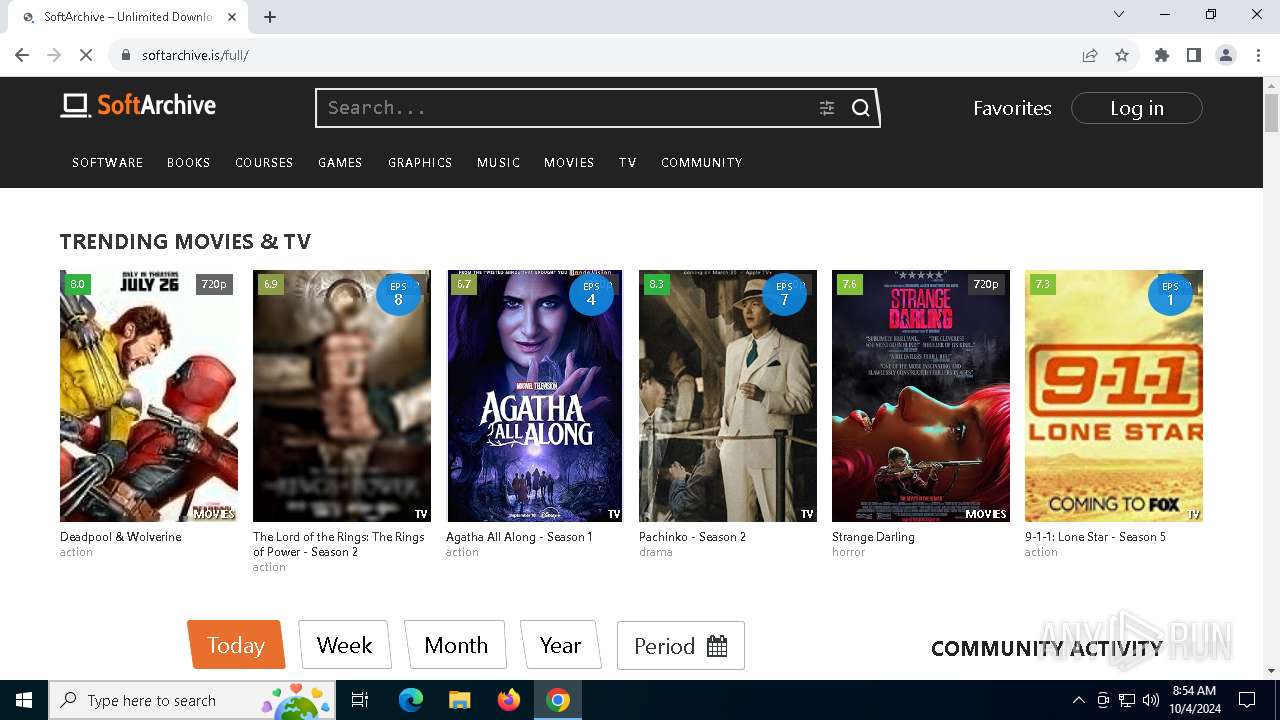Open Deadpool & Wolverine poster
The image size is (1280, 720).
coord(149,396)
